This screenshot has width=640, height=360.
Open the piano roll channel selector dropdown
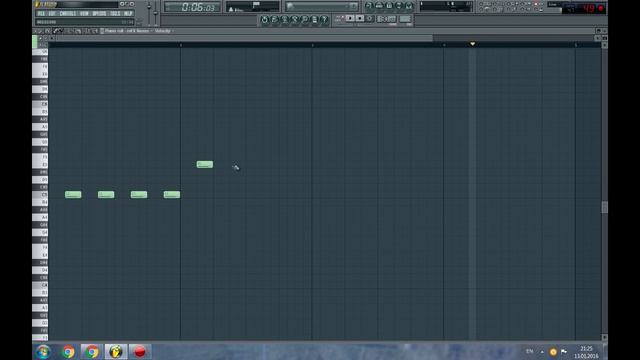[x=129, y=31]
